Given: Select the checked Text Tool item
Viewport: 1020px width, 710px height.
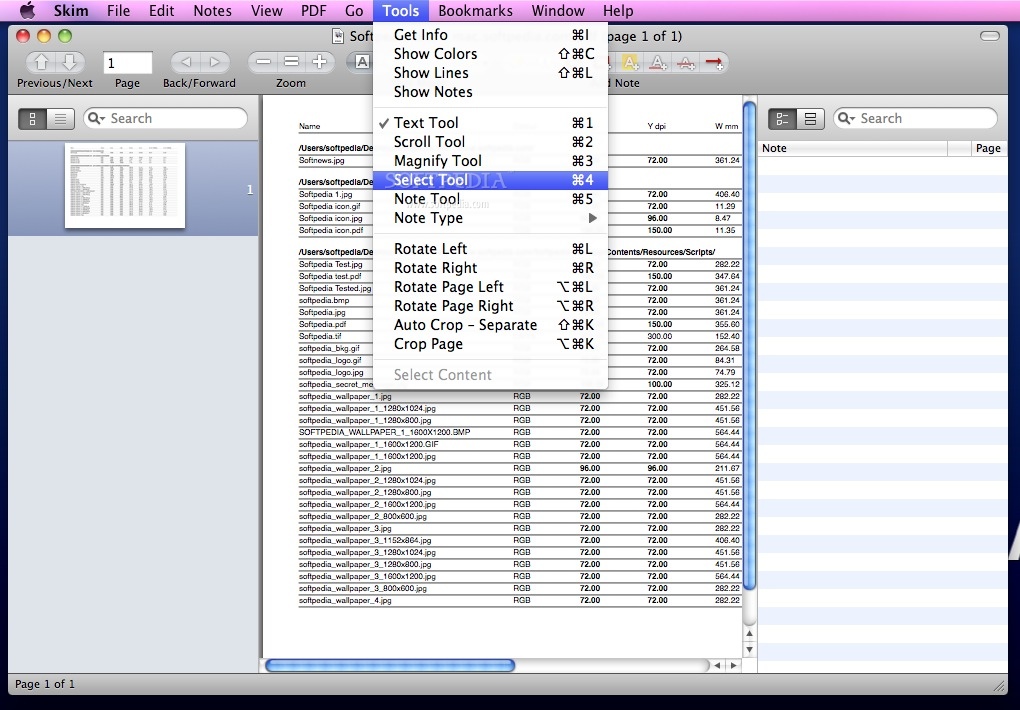Looking at the screenshot, I should 490,123.
